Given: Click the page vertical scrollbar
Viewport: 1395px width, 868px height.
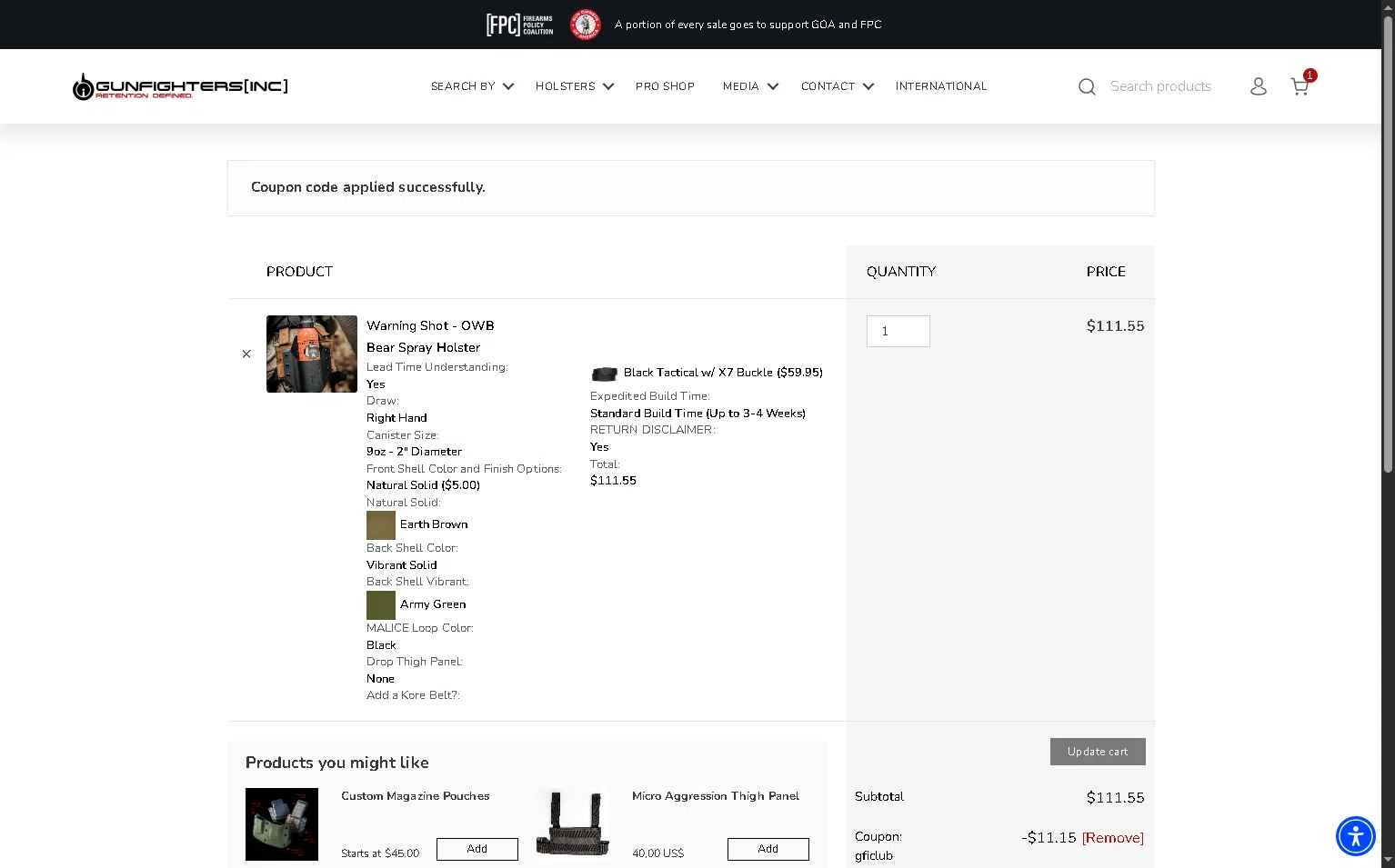Looking at the screenshot, I should (x=1389, y=245).
